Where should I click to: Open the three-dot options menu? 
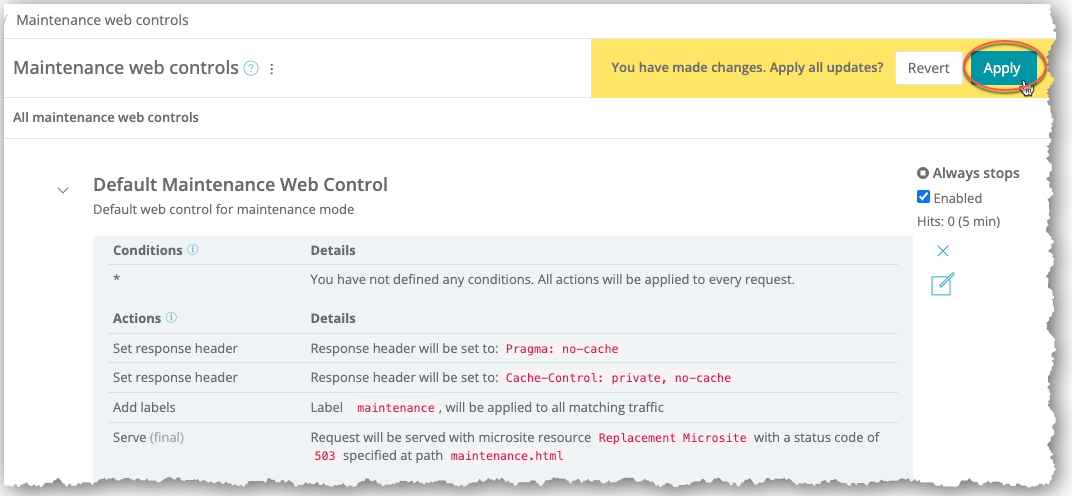point(272,69)
